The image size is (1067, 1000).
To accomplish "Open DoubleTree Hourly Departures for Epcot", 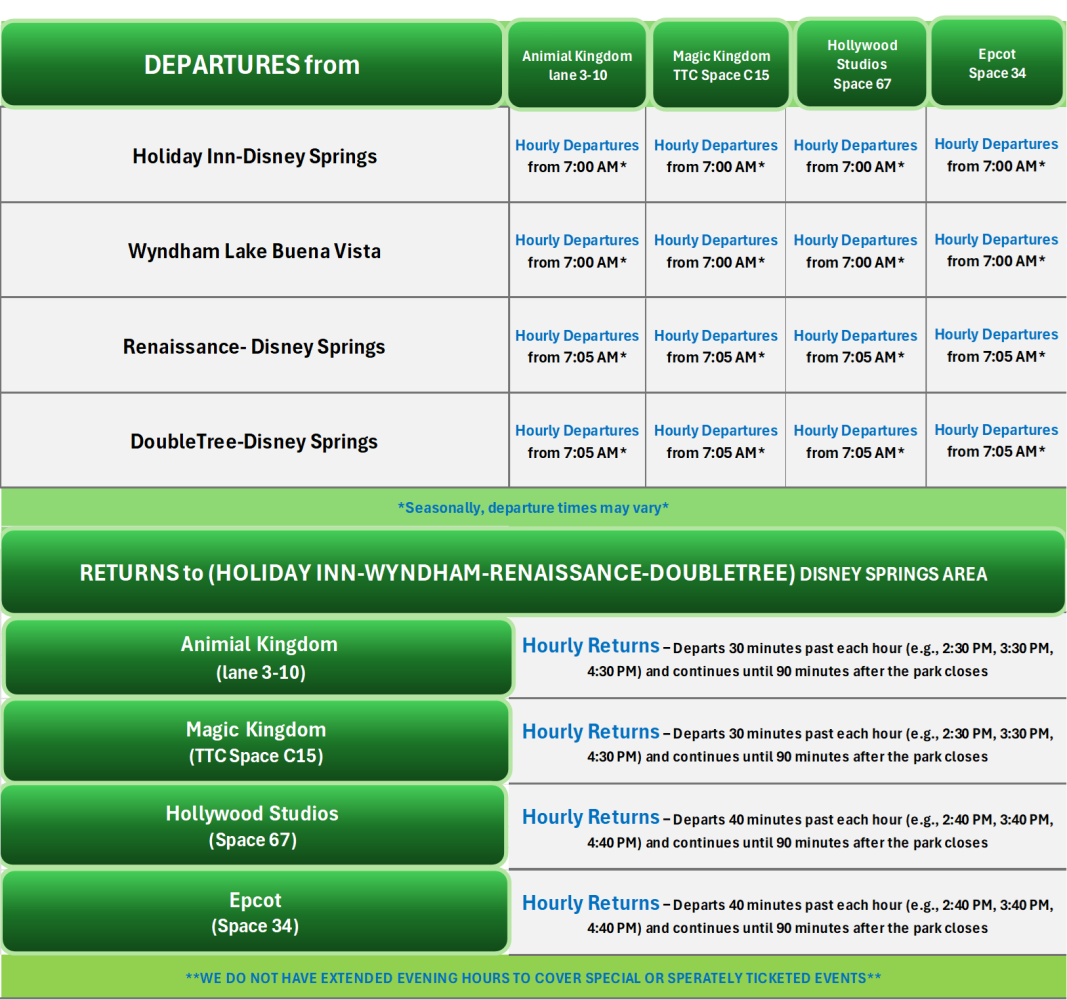I will tap(996, 430).
